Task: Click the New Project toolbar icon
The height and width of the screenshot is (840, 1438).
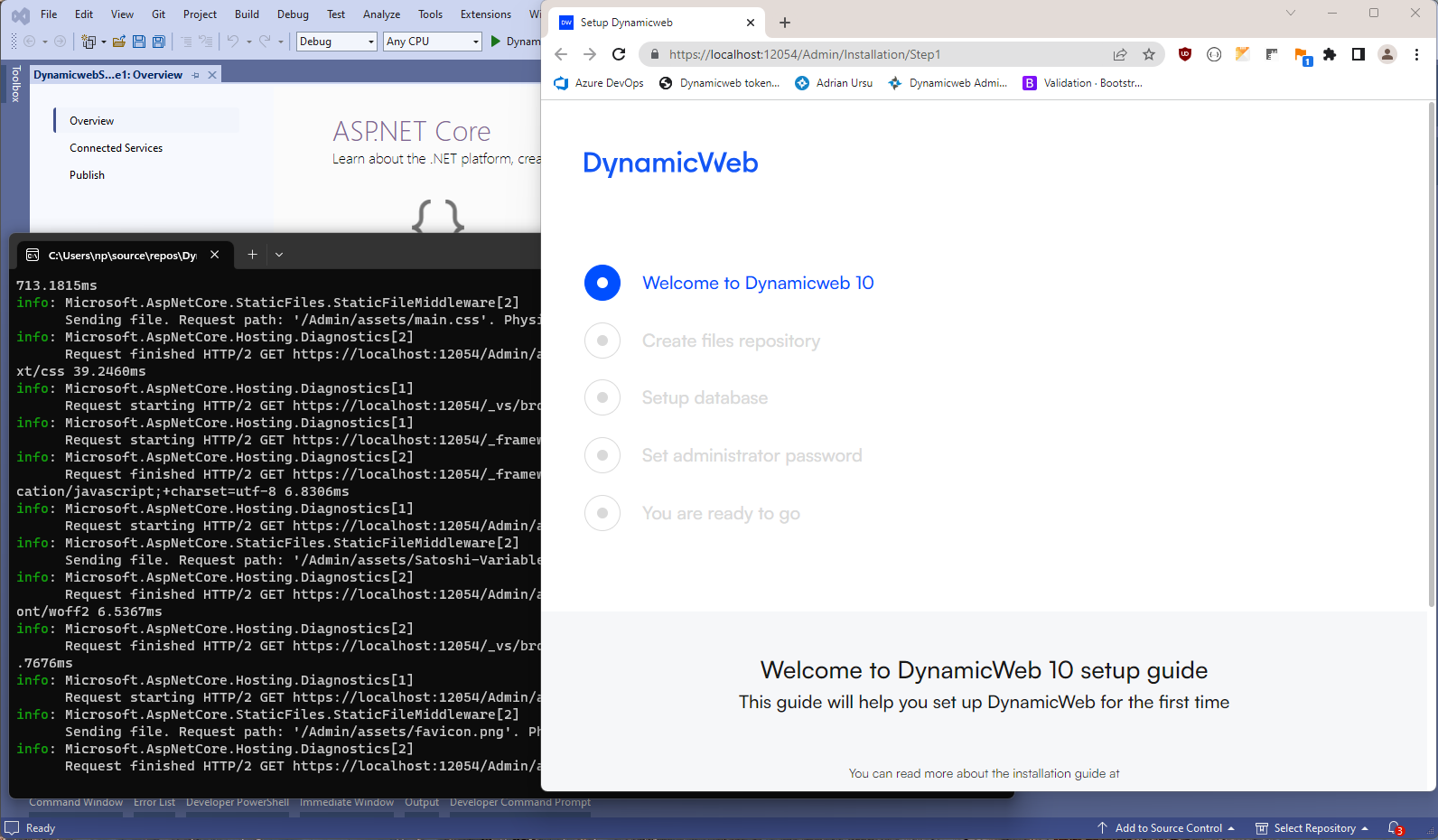Action: point(89,42)
